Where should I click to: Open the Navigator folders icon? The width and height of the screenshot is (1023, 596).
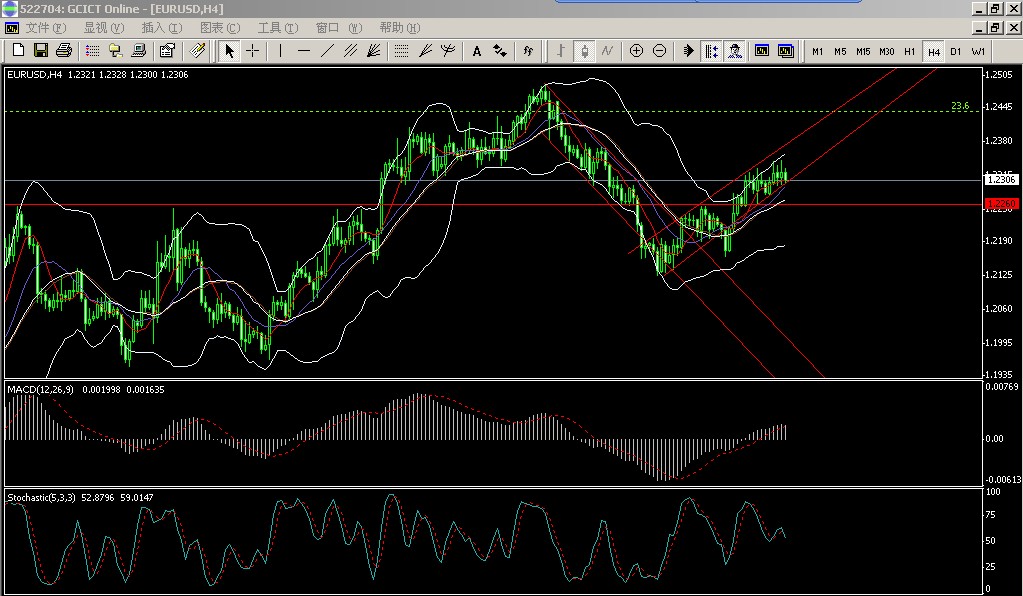[x=115, y=50]
